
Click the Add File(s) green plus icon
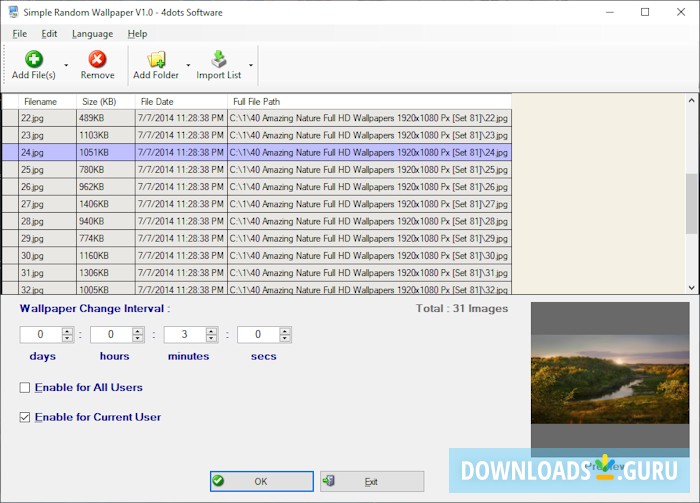tap(34, 59)
